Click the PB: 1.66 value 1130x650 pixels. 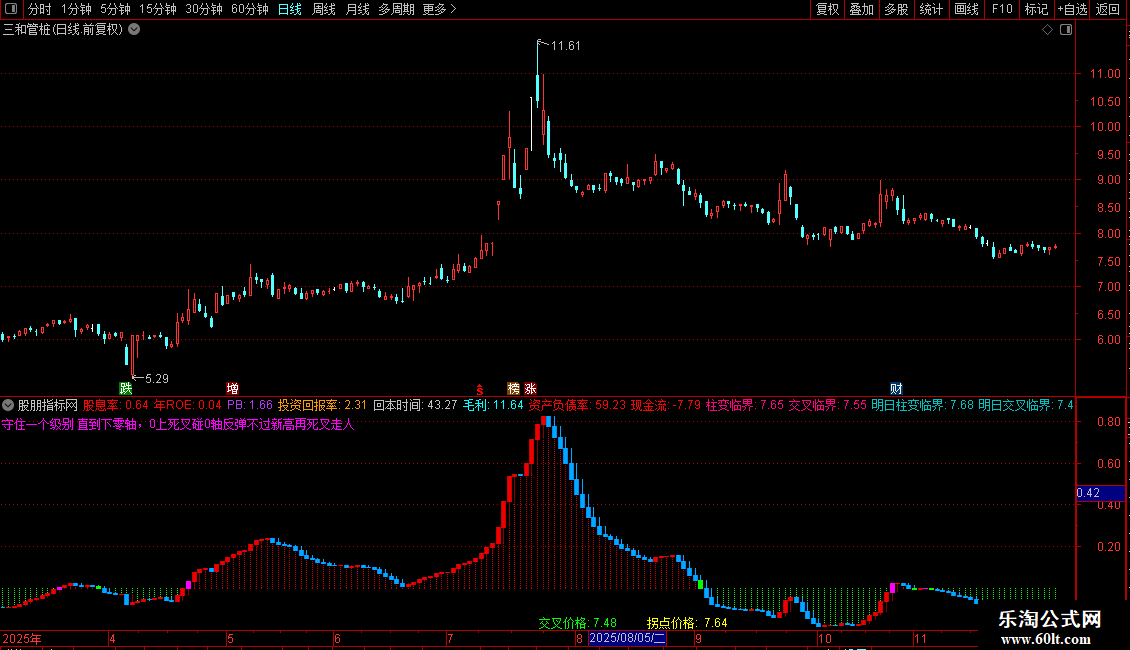250,405
